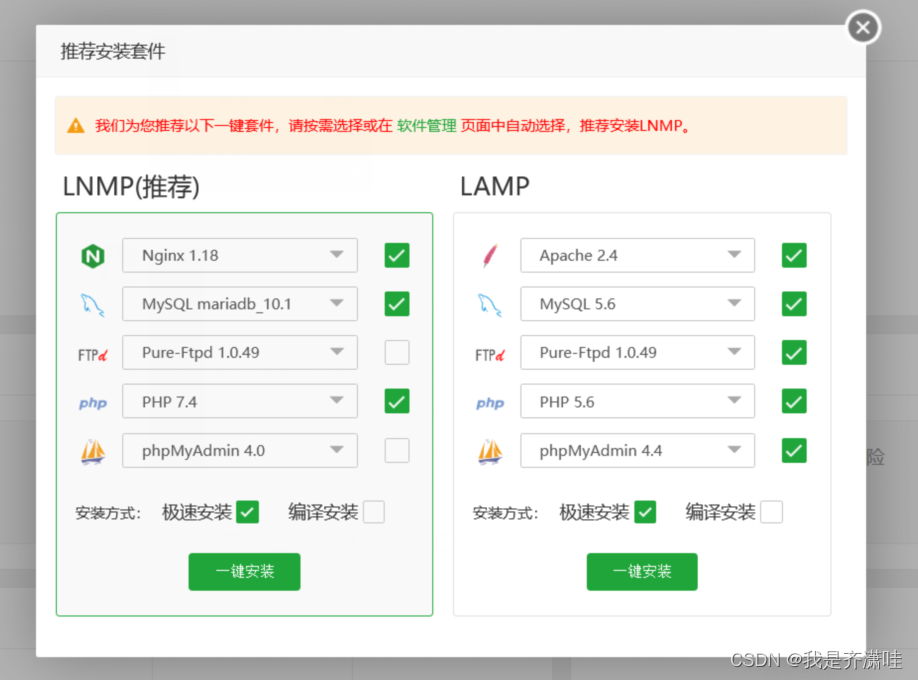Open the LNMP Pure-Ftpd 1.0.49 dropdown
The width and height of the screenshot is (918, 680).
pyautogui.click(x=240, y=353)
